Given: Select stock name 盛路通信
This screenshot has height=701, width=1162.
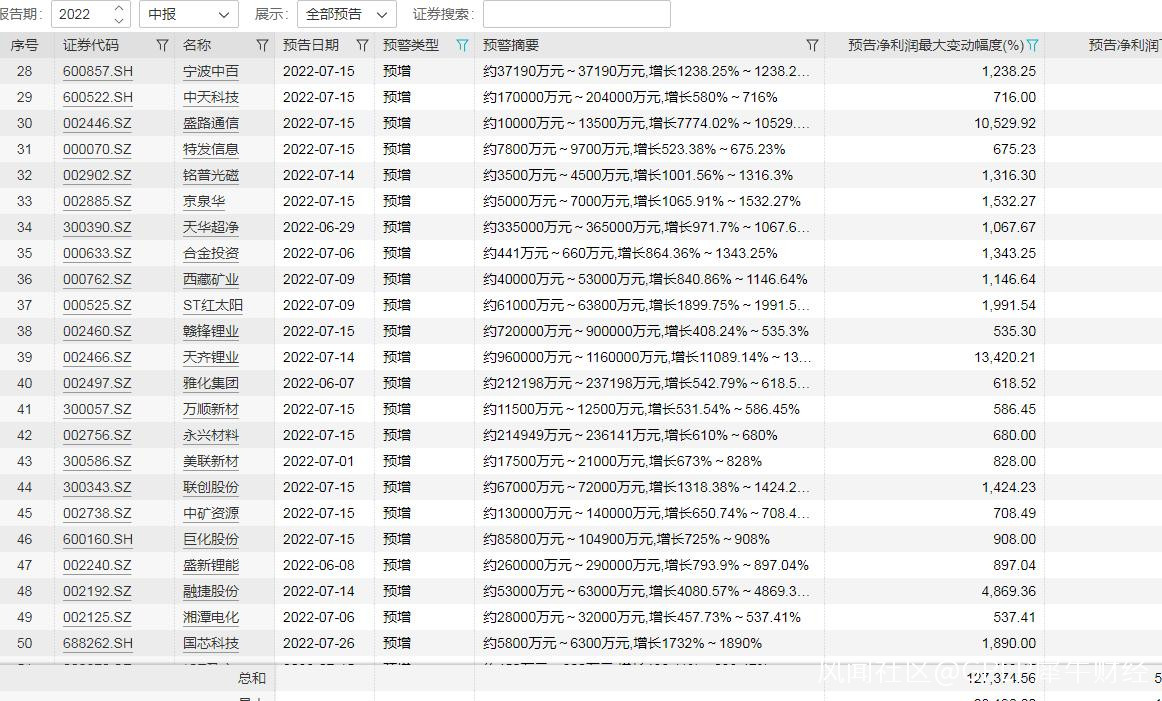Looking at the screenshot, I should 211,123.
